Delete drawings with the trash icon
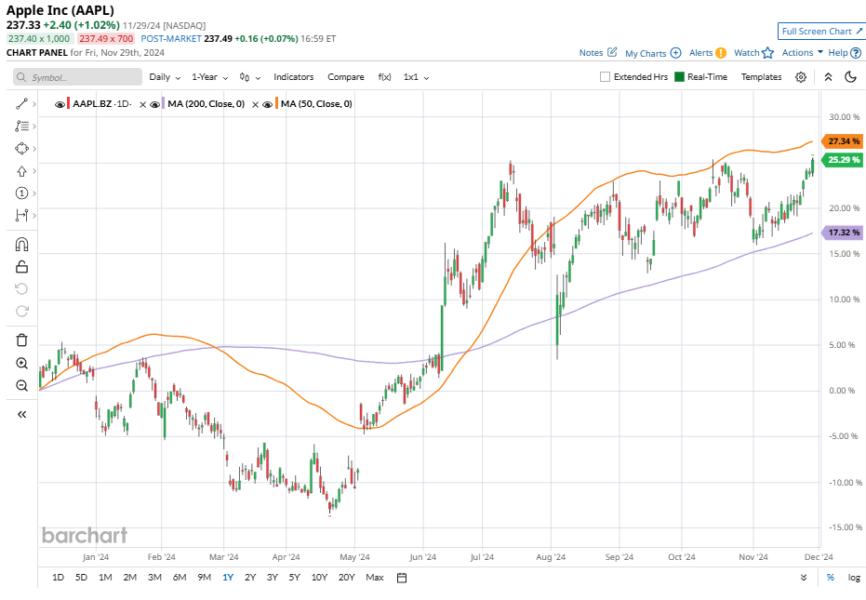Screen dimensions: 866x600 [x=22, y=340]
